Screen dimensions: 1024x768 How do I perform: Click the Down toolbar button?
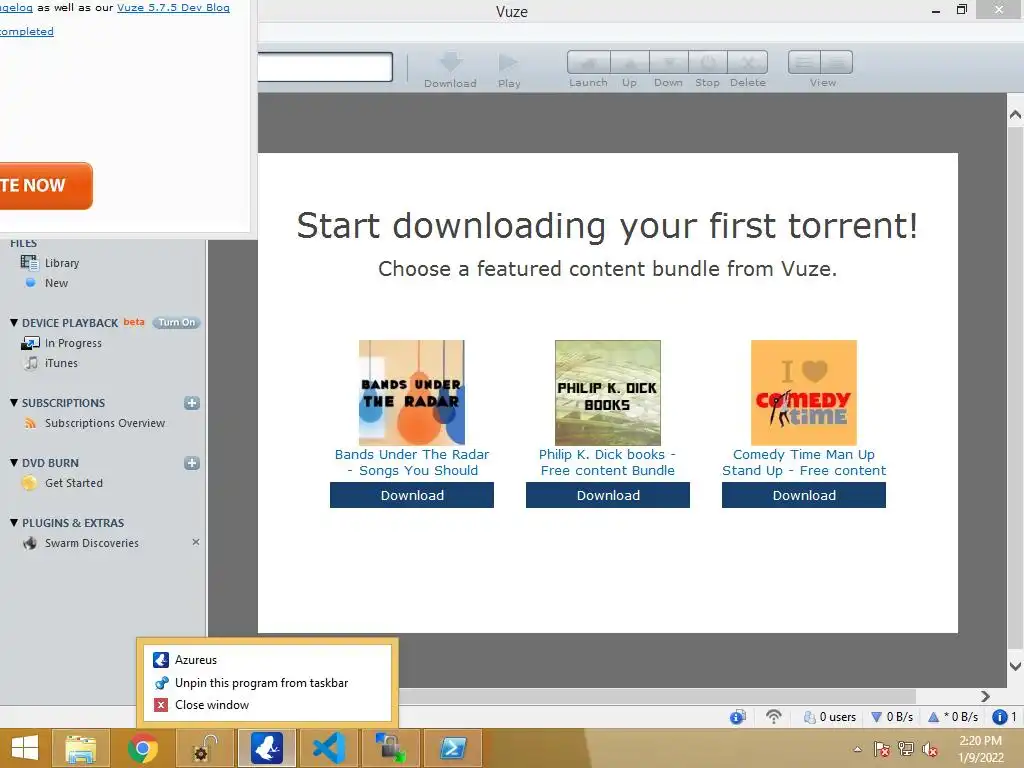click(x=669, y=63)
